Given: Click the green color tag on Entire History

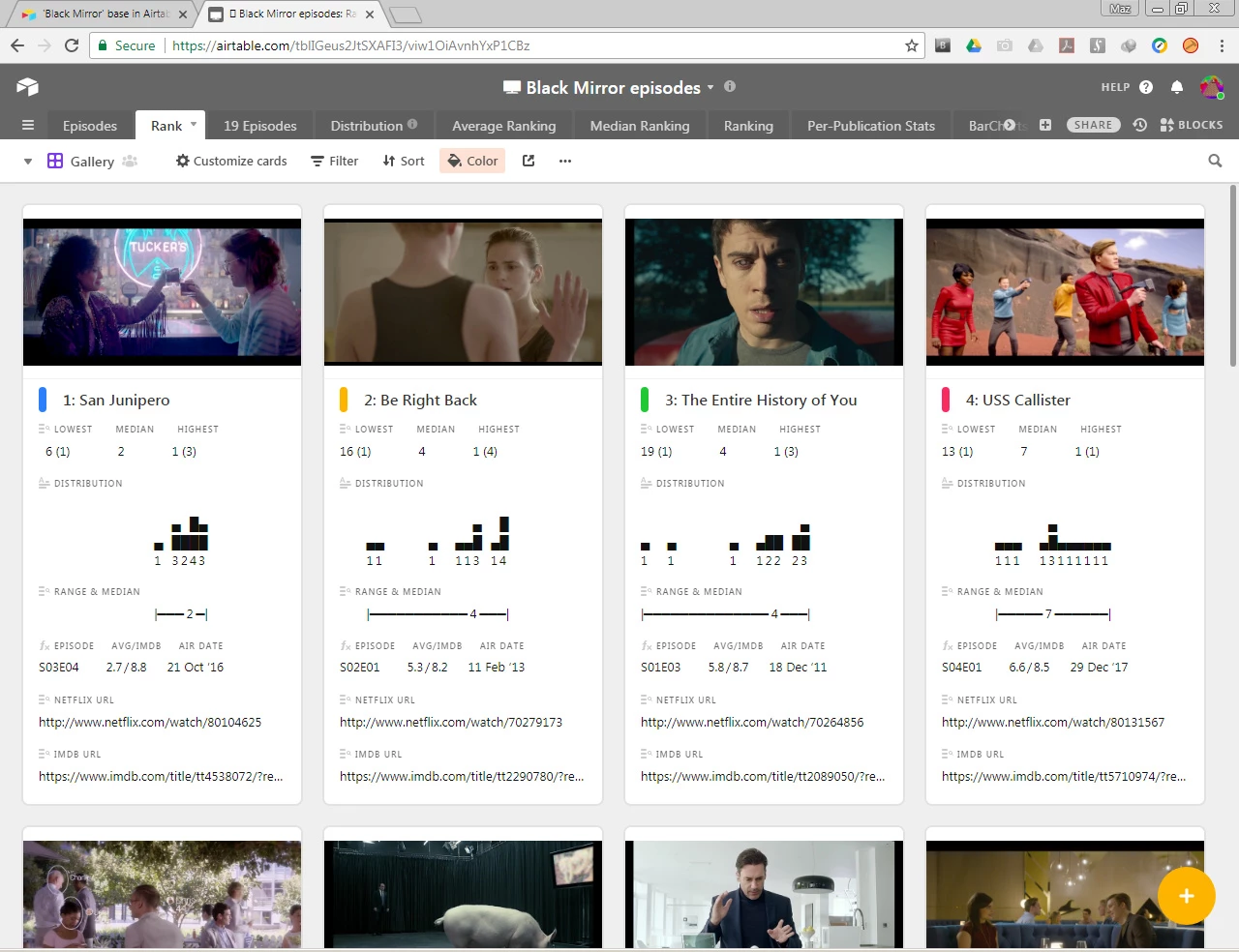Looking at the screenshot, I should 645,400.
